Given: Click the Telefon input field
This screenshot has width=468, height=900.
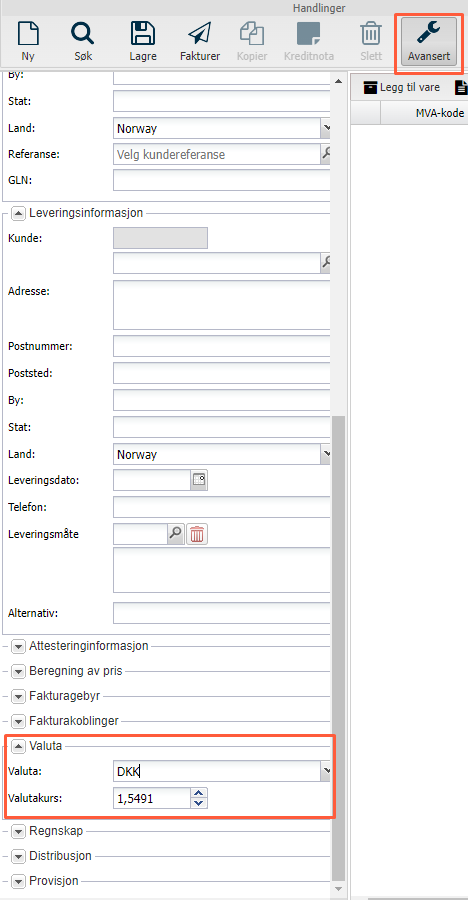Looking at the screenshot, I should pos(222,507).
